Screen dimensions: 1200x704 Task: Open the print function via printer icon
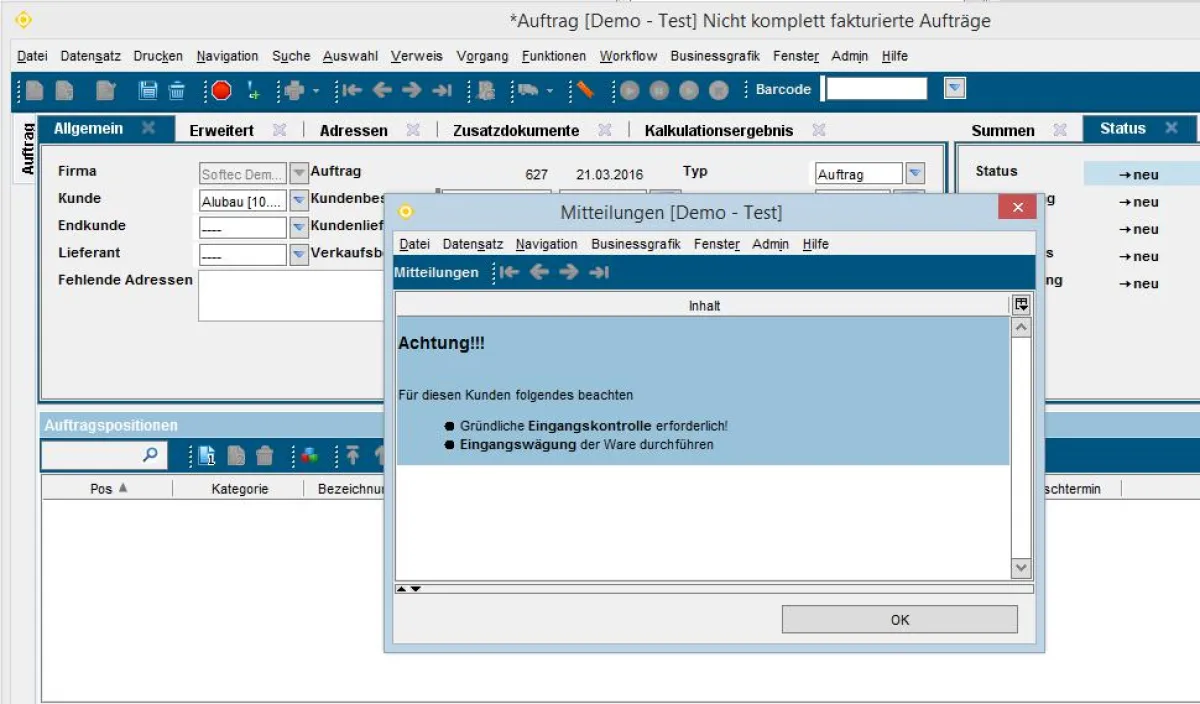(x=297, y=90)
